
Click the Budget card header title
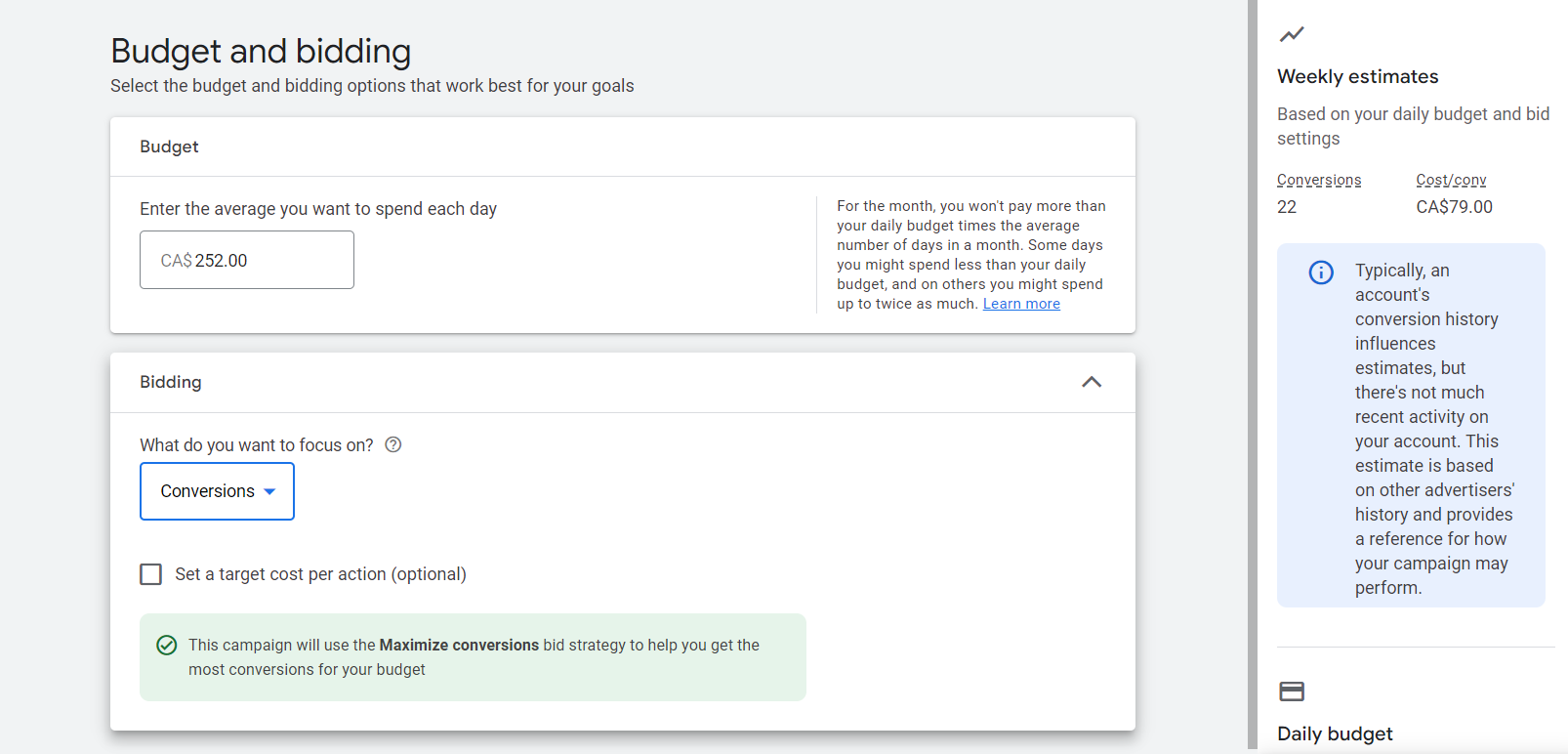pyautogui.click(x=169, y=147)
